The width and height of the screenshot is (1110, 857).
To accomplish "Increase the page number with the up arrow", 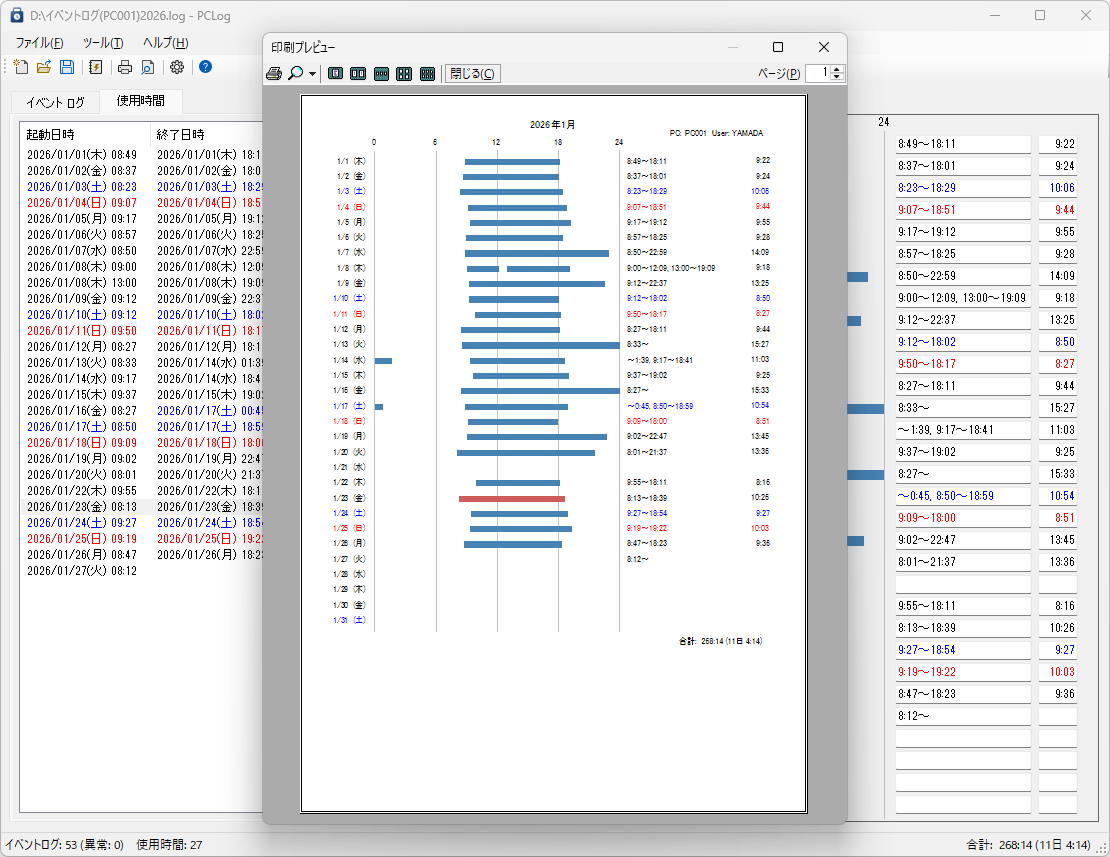I will (x=838, y=69).
